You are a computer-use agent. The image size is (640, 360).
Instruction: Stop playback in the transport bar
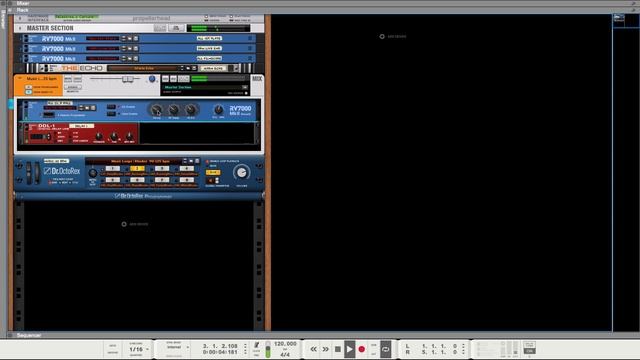[x=338, y=349]
